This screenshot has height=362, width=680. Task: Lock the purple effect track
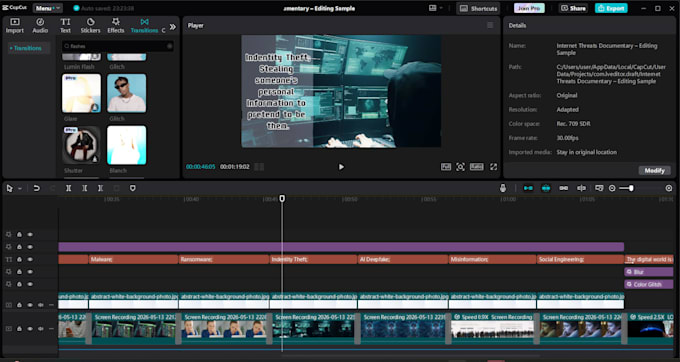click(x=20, y=247)
